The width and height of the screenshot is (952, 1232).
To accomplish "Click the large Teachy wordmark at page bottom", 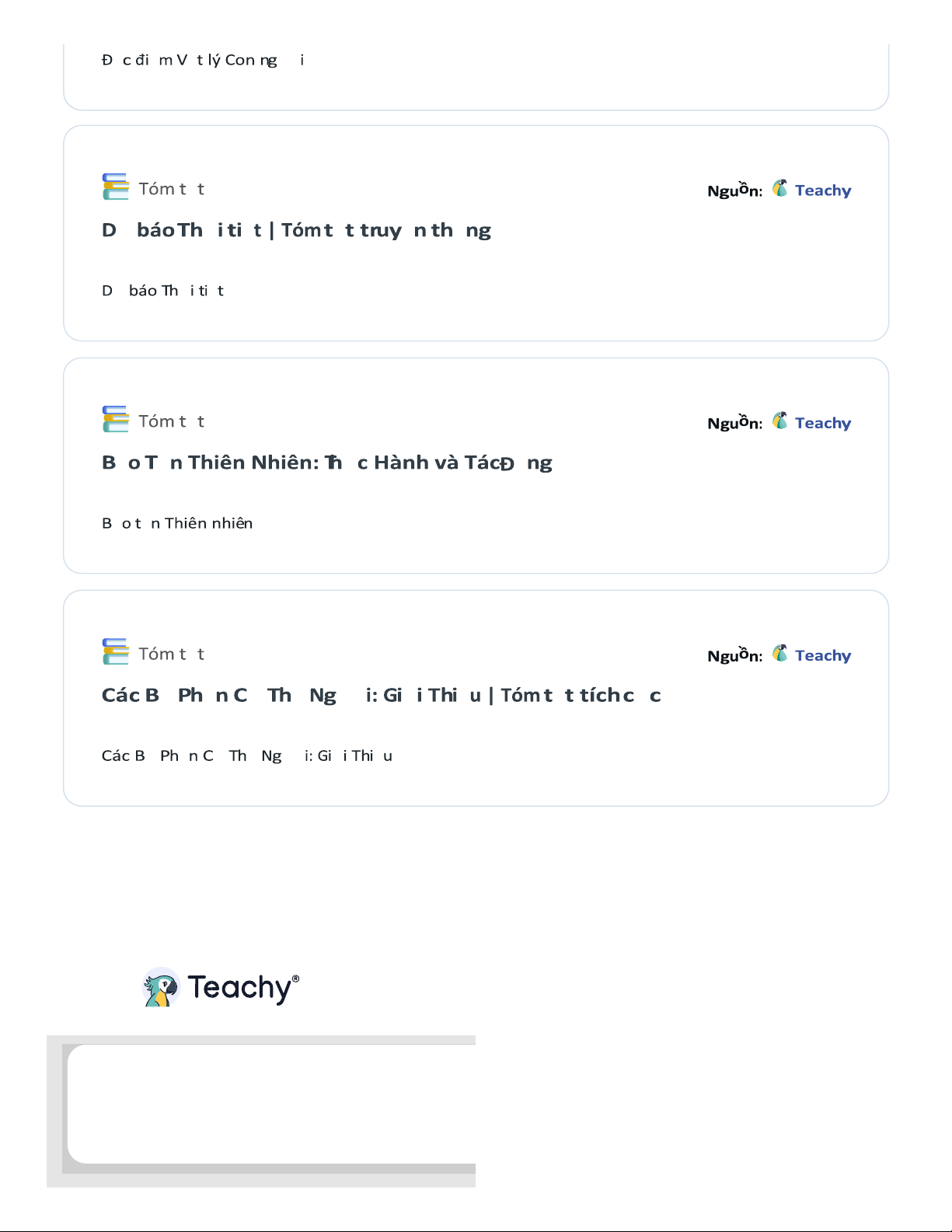I will [242, 988].
